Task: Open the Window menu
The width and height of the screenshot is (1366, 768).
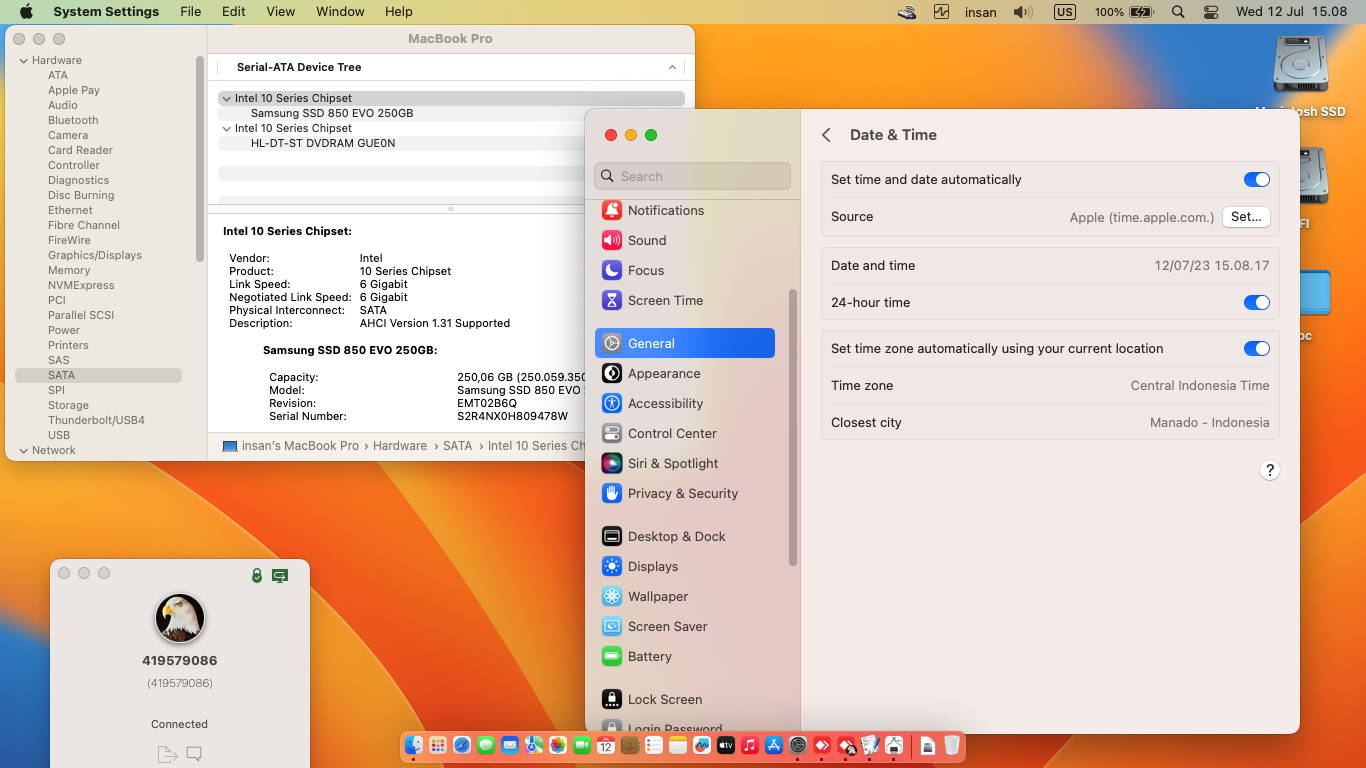Action: [x=340, y=12]
